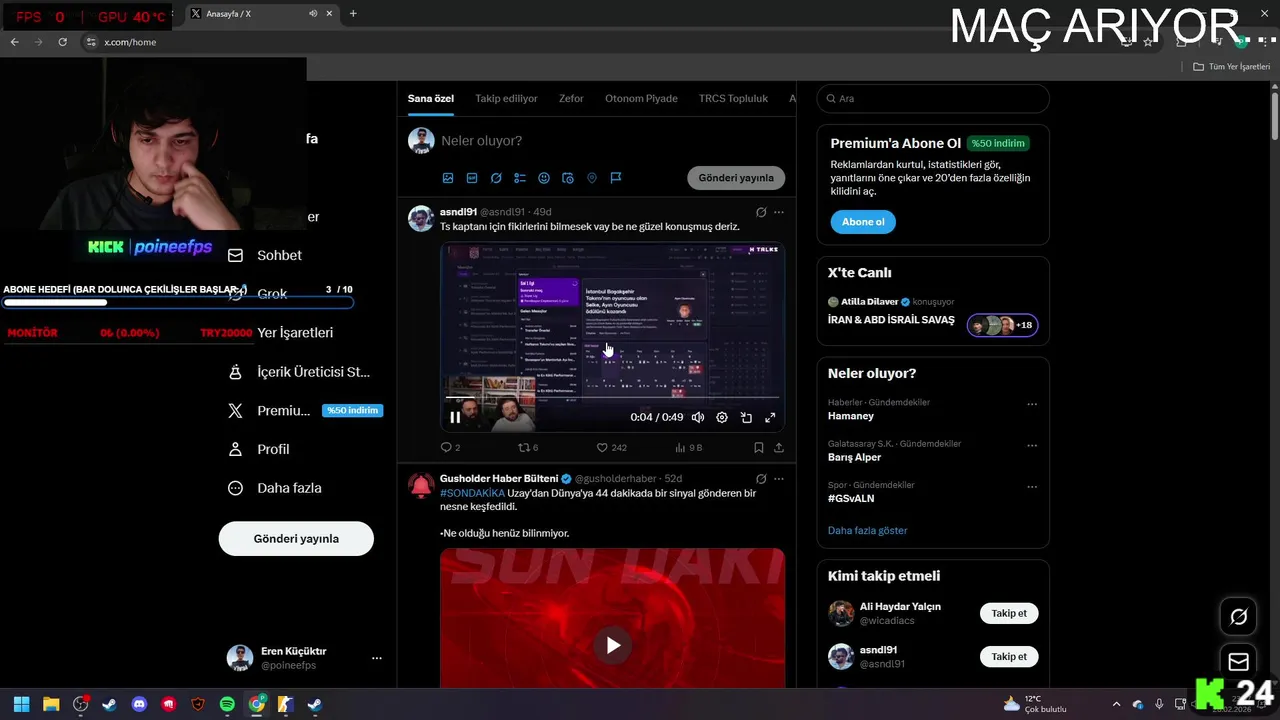Click the flag icon in composer
The width and height of the screenshot is (1280, 720).
point(616,178)
